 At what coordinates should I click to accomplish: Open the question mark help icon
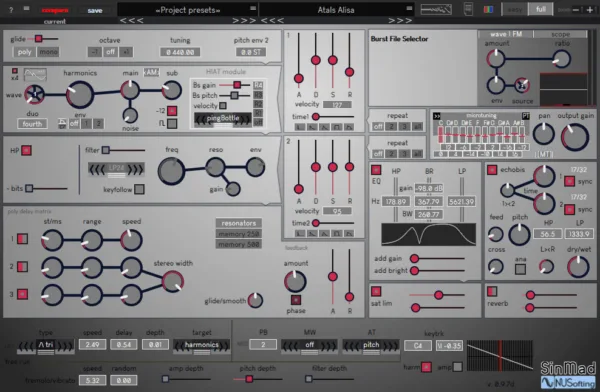(11, 10)
